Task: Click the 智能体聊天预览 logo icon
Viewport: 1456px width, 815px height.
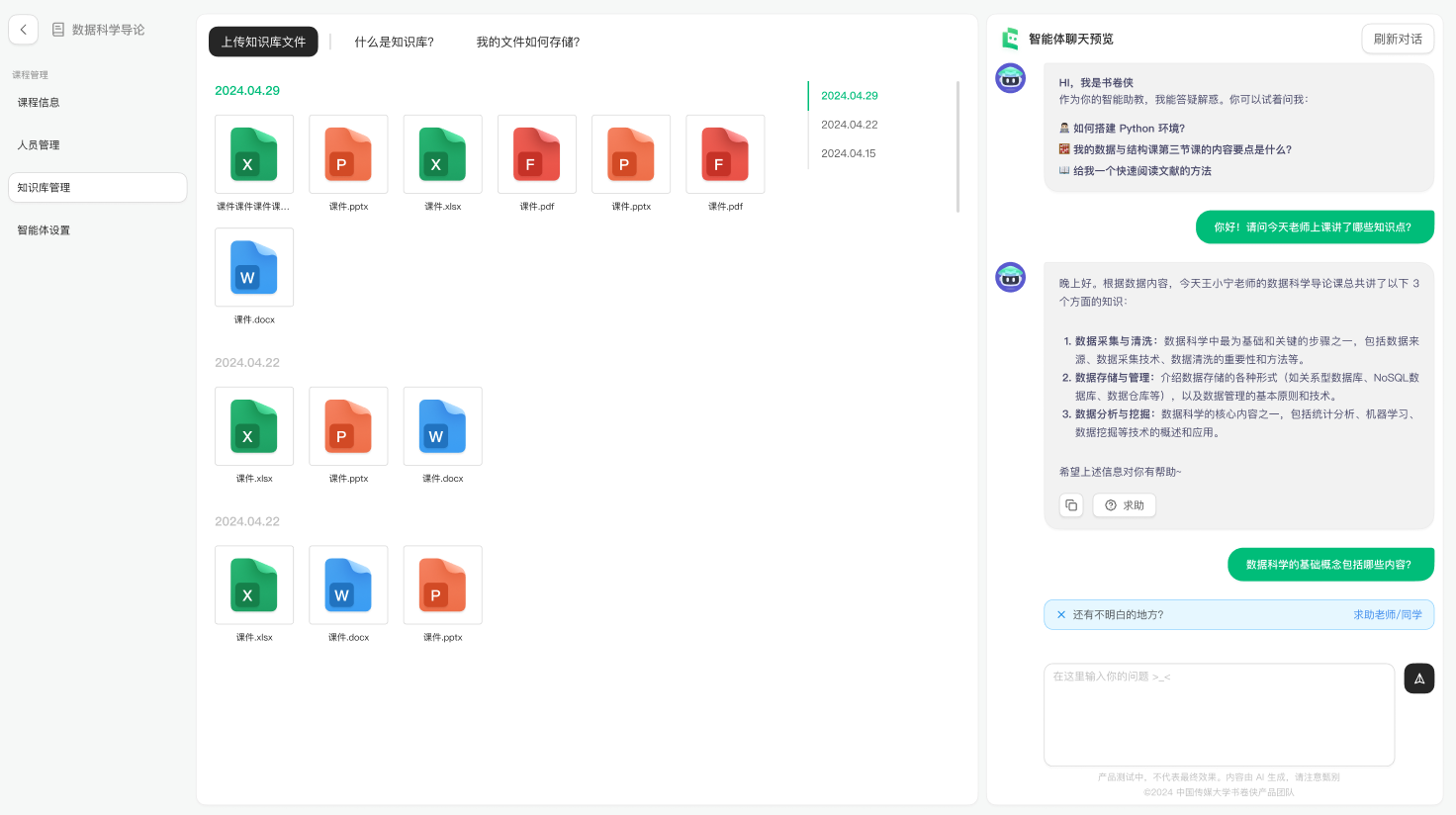Action: tap(1010, 40)
